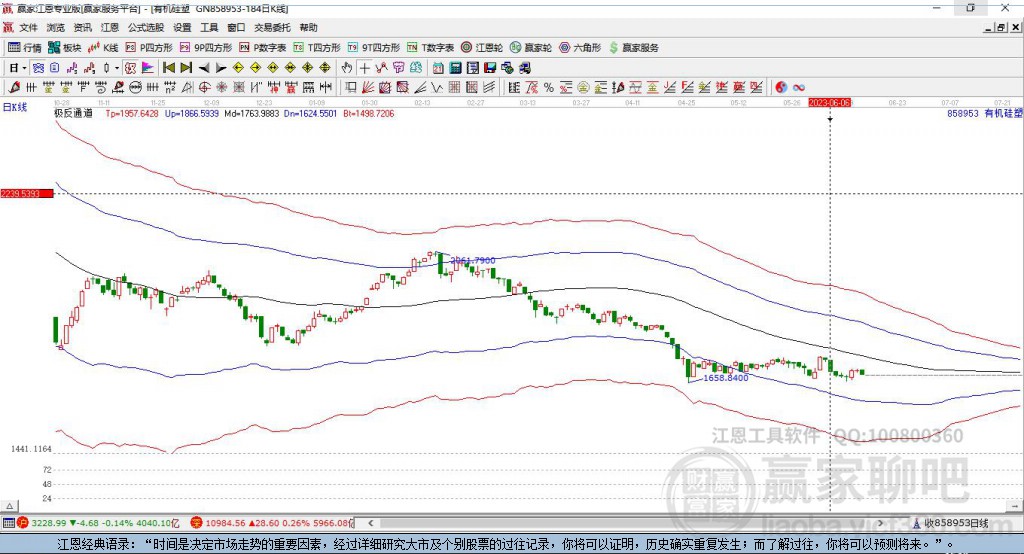Switch to the K线 chart view
Image resolution: width=1024 pixels, height=554 pixels.
point(103,48)
